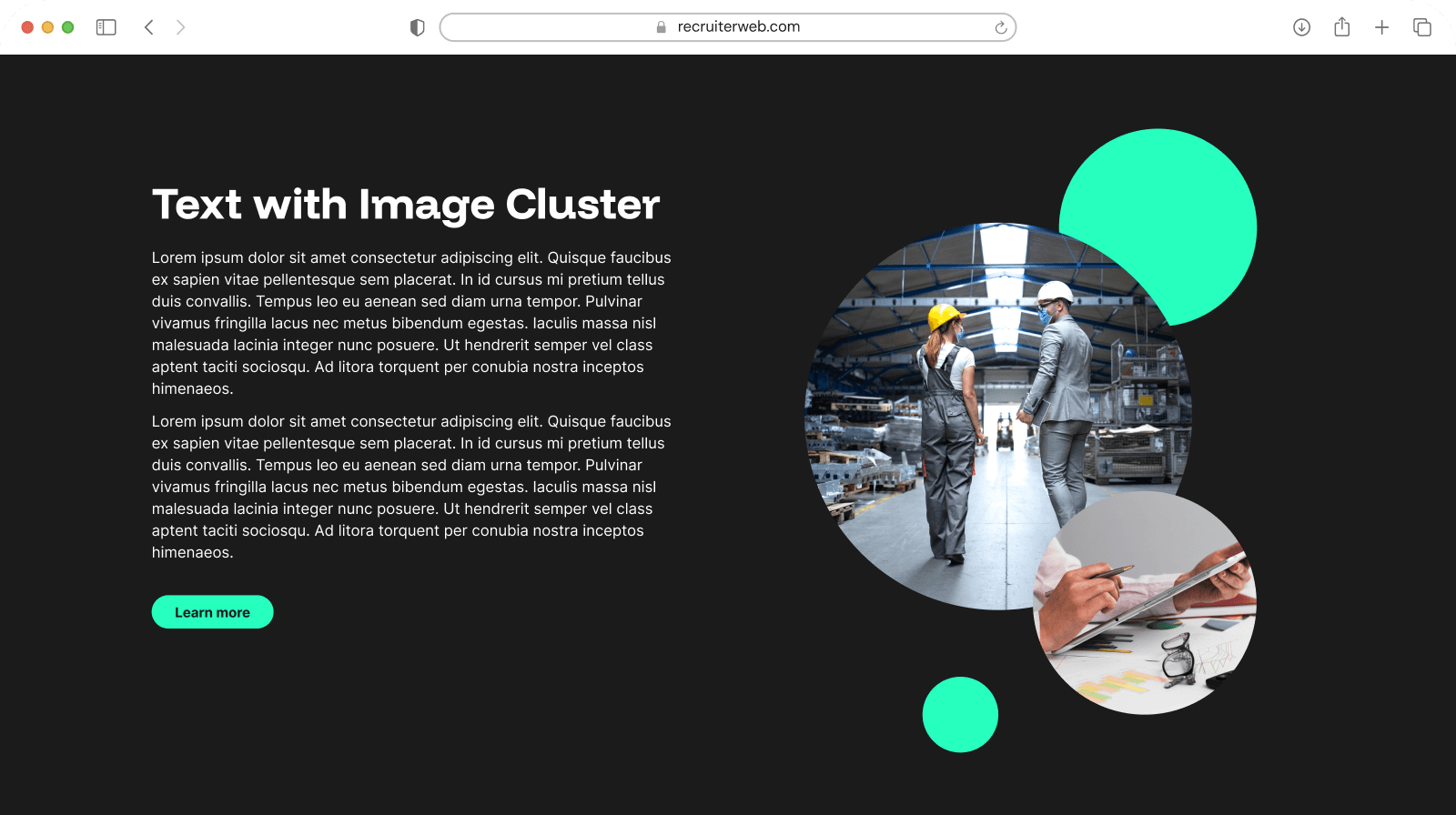
Task: Click the lock icon in address bar
Action: click(x=662, y=27)
